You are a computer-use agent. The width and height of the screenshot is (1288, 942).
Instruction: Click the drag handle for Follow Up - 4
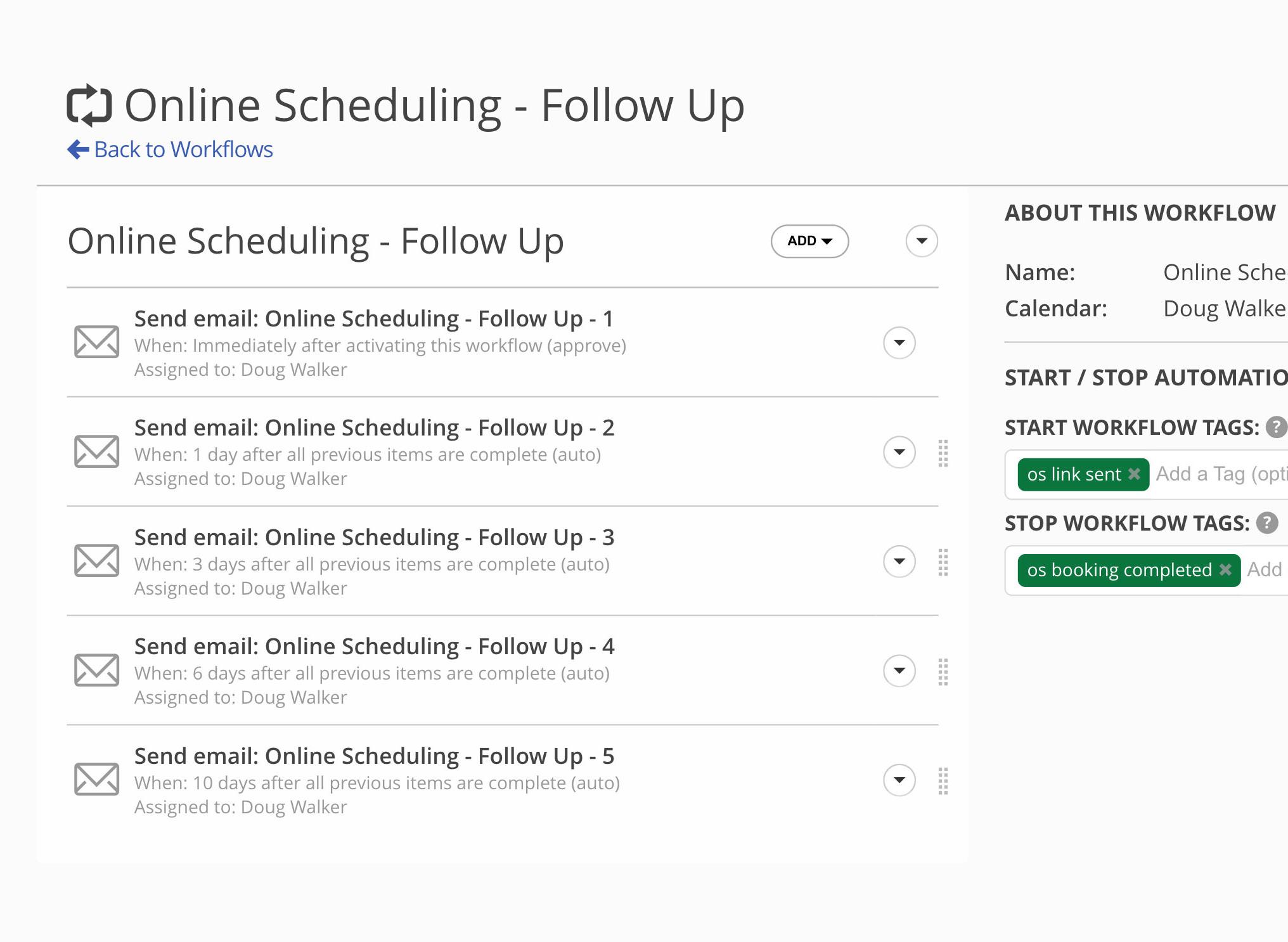tap(943, 672)
